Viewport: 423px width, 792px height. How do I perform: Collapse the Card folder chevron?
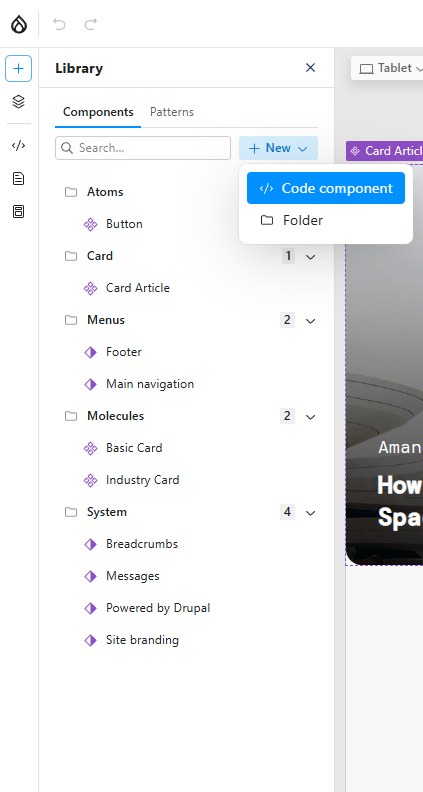[x=310, y=257]
